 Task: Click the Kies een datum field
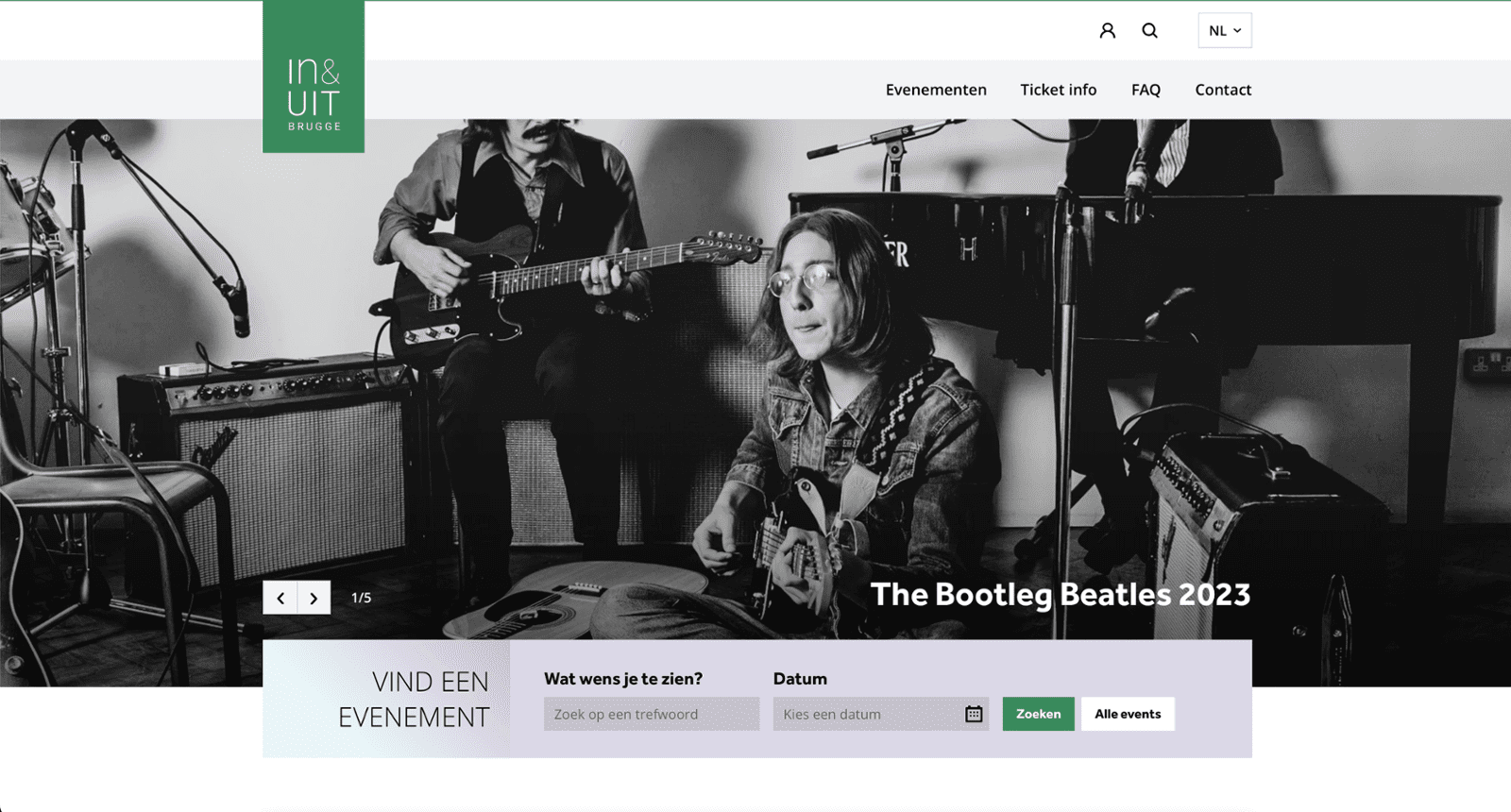(x=881, y=714)
